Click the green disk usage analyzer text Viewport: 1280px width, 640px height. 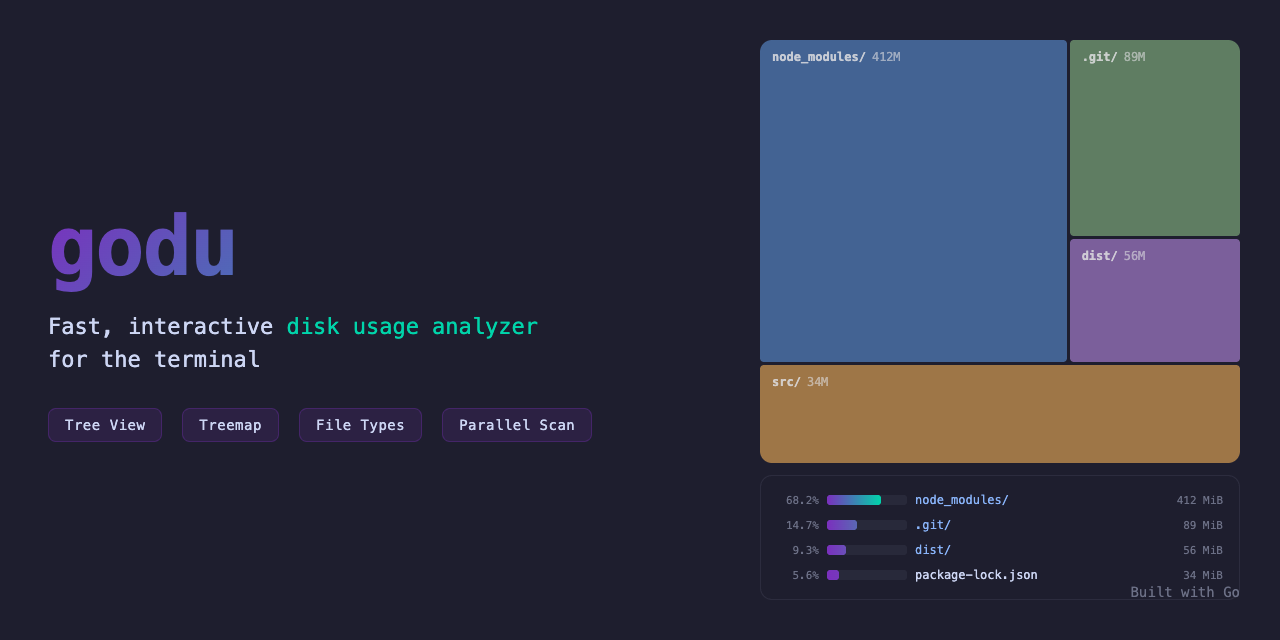412,327
